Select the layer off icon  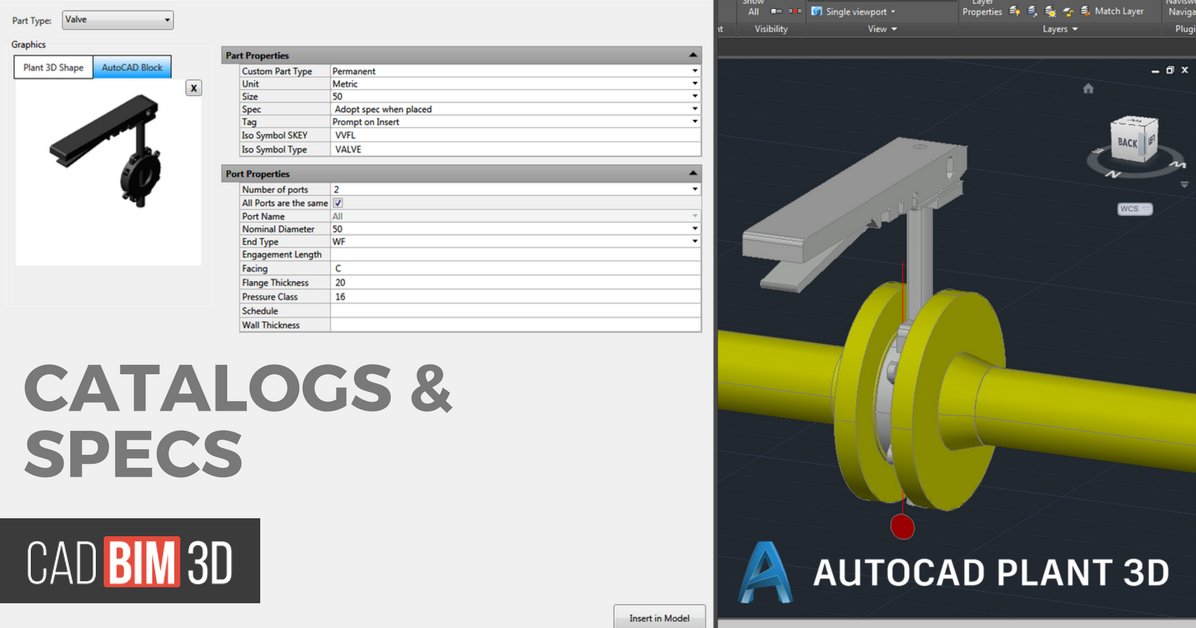tap(1013, 11)
